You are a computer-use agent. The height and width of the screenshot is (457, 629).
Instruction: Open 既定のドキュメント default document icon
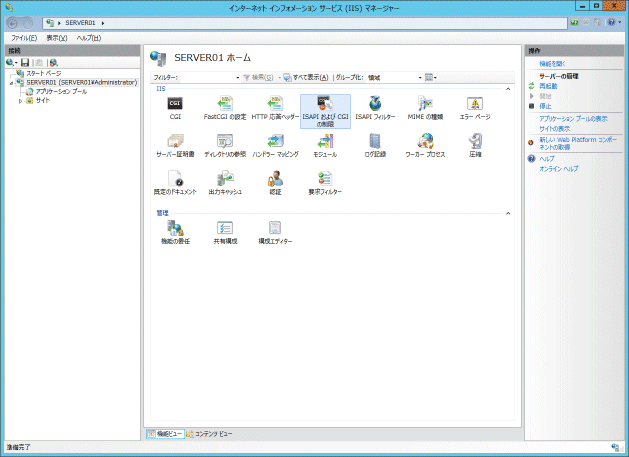pos(175,179)
